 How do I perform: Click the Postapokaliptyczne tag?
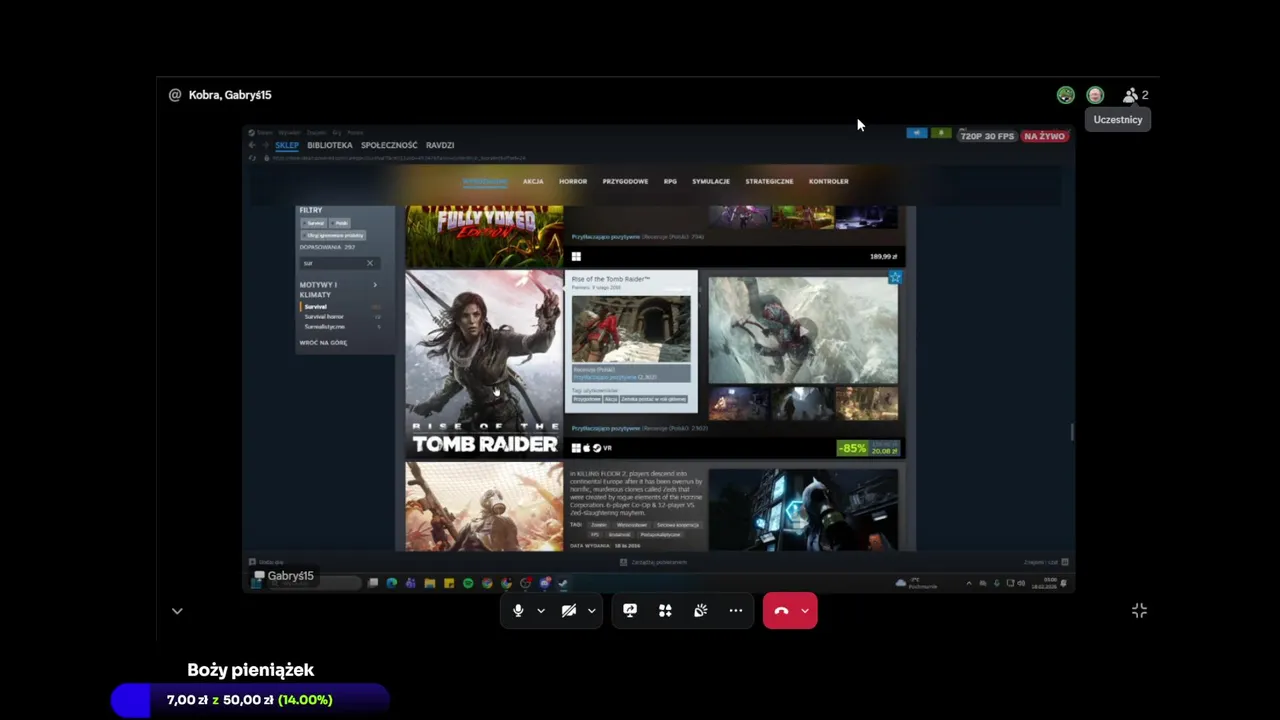click(662, 534)
